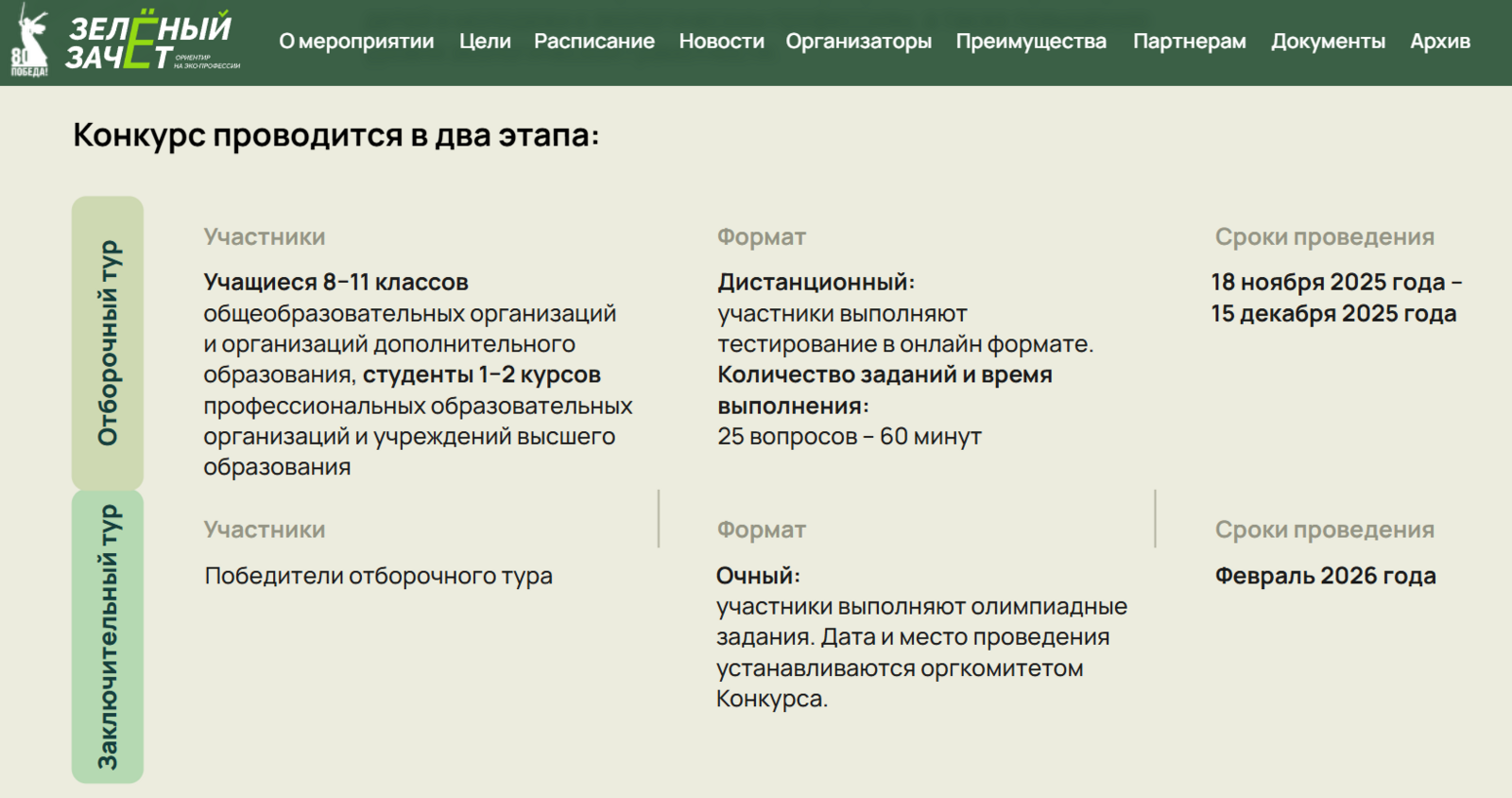
Task: Open the Партнерам link in the header
Action: [1190, 42]
